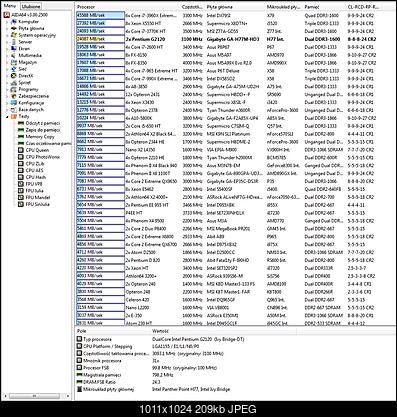Switch to the Ulubione tab
Image resolution: width=397 pixels, height=417 pixels.
[x=31, y=6]
